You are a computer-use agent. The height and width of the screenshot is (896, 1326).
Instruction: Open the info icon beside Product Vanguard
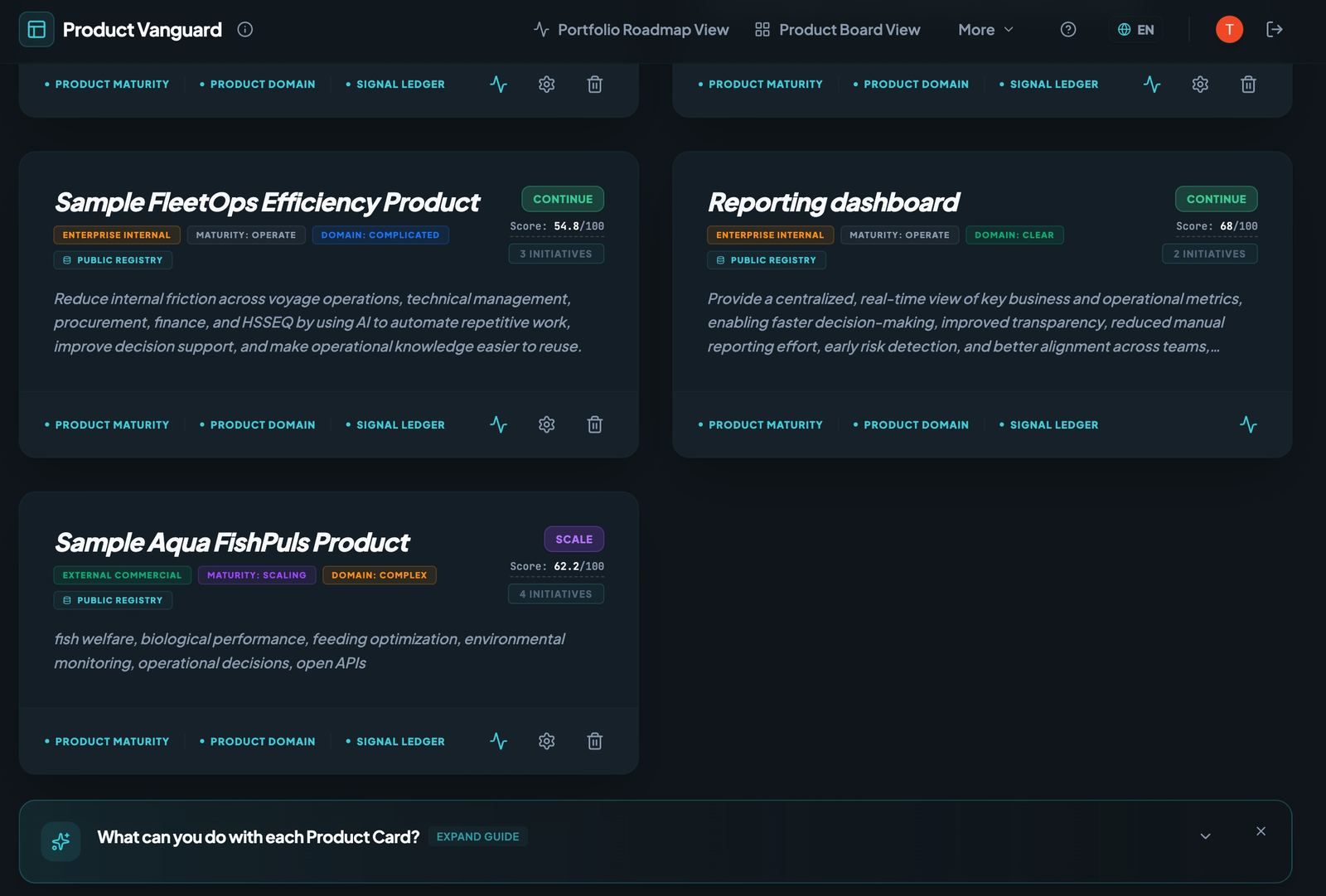[245, 30]
